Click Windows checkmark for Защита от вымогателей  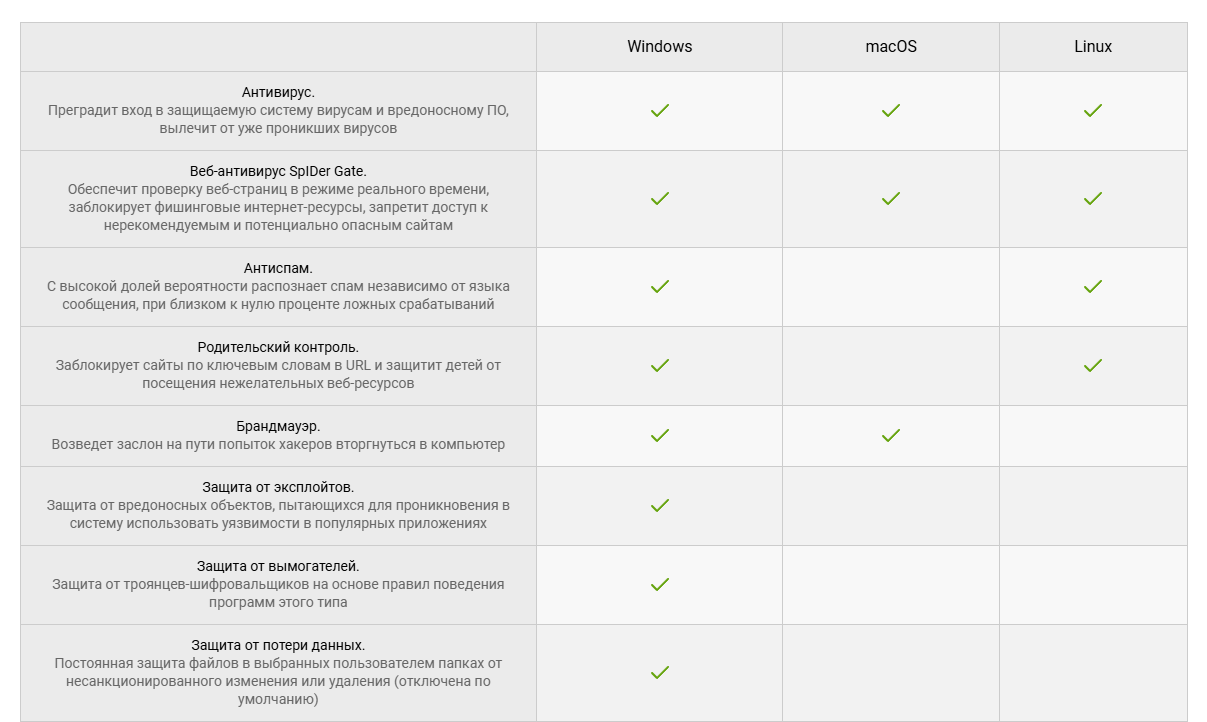(x=659, y=585)
